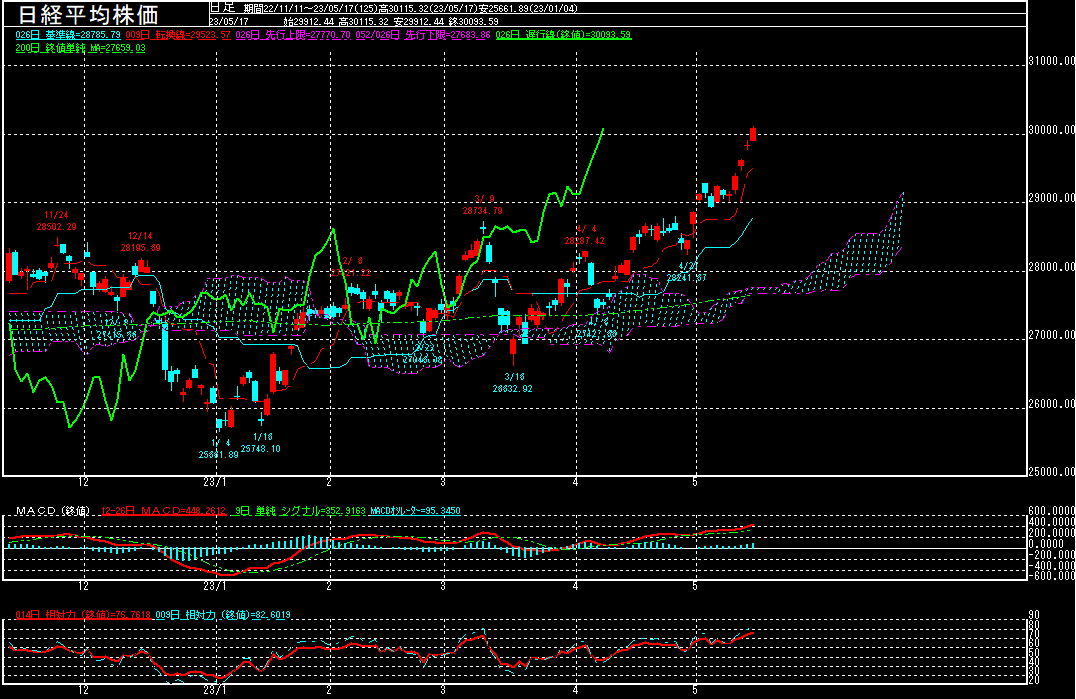
Task: Click the 009日 相対力(終値)=82.6019 legend entry
Action: pyautogui.click(x=223, y=615)
